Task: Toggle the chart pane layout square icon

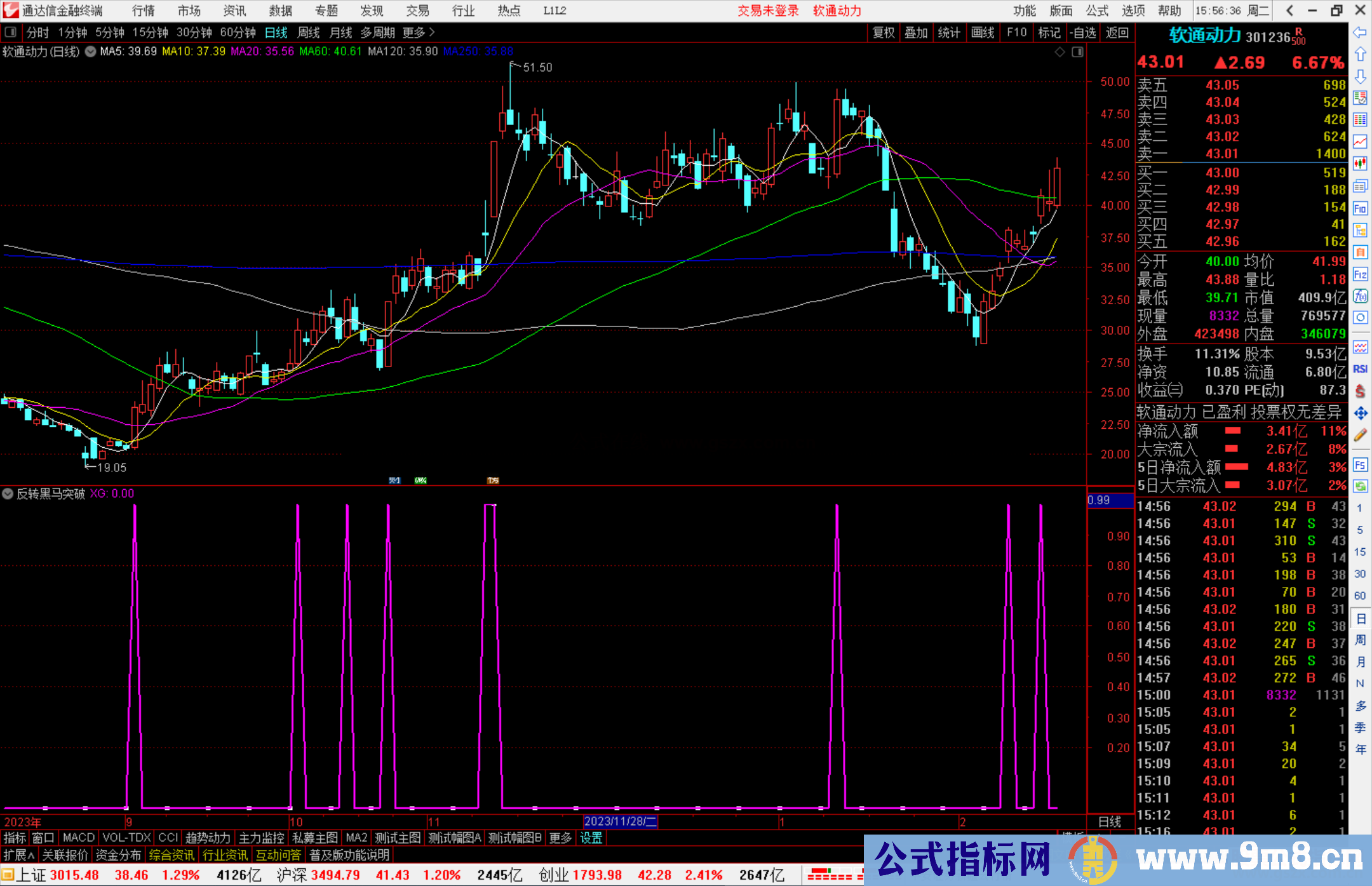Action: tap(1077, 52)
